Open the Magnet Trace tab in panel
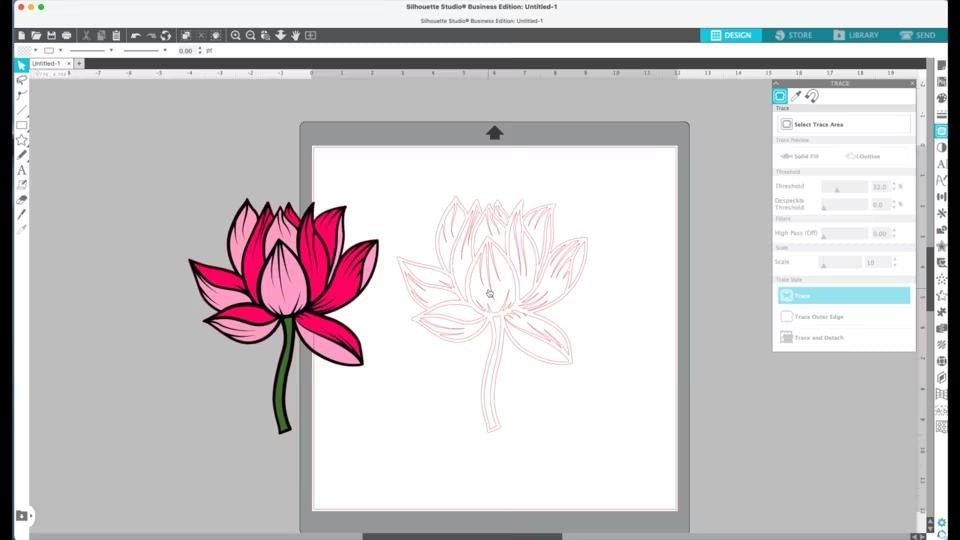960x540 pixels. (812, 96)
